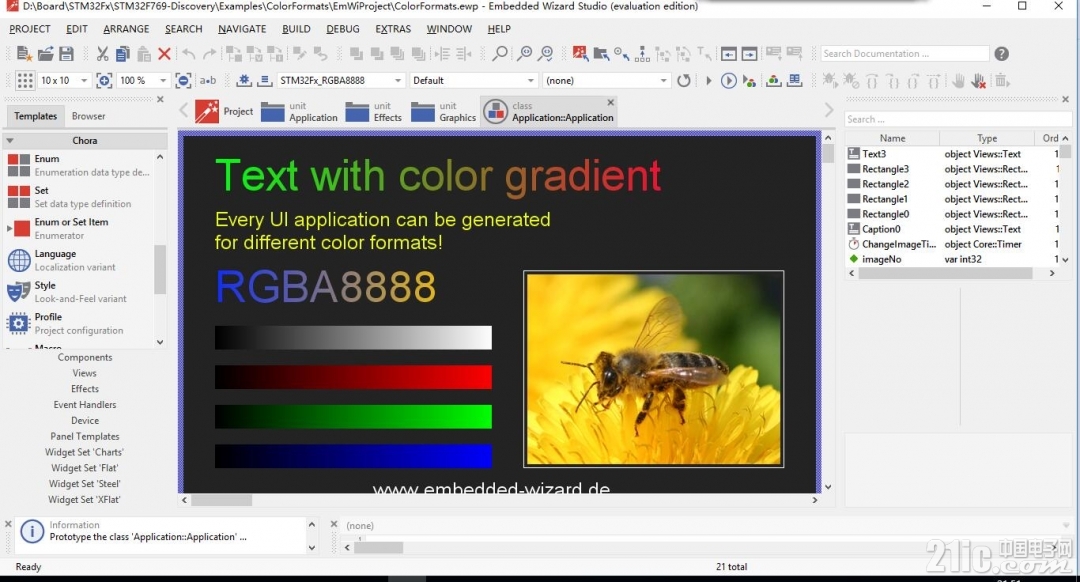Click the Language globe icon
This screenshot has width=1080, height=582.
tap(19, 260)
